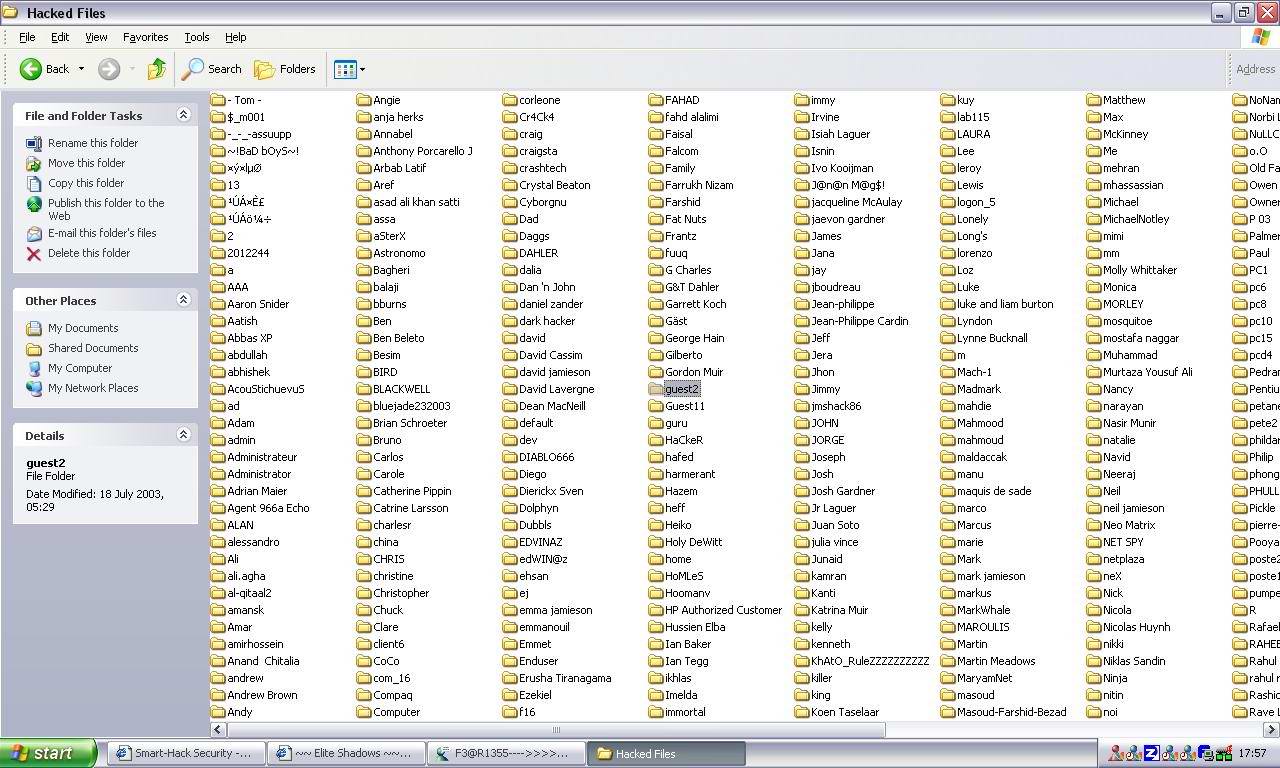The height and width of the screenshot is (768, 1280).
Task: Open My Network Places link
Action: click(x=92, y=388)
